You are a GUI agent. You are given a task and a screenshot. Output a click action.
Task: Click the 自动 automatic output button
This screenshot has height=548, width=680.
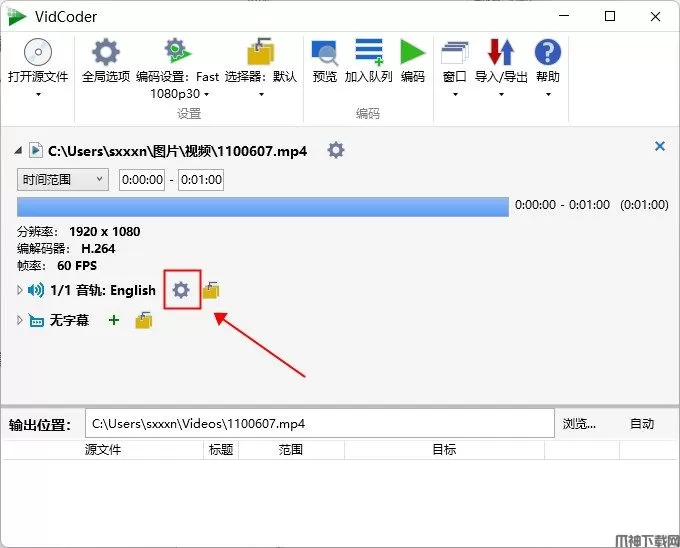click(642, 423)
